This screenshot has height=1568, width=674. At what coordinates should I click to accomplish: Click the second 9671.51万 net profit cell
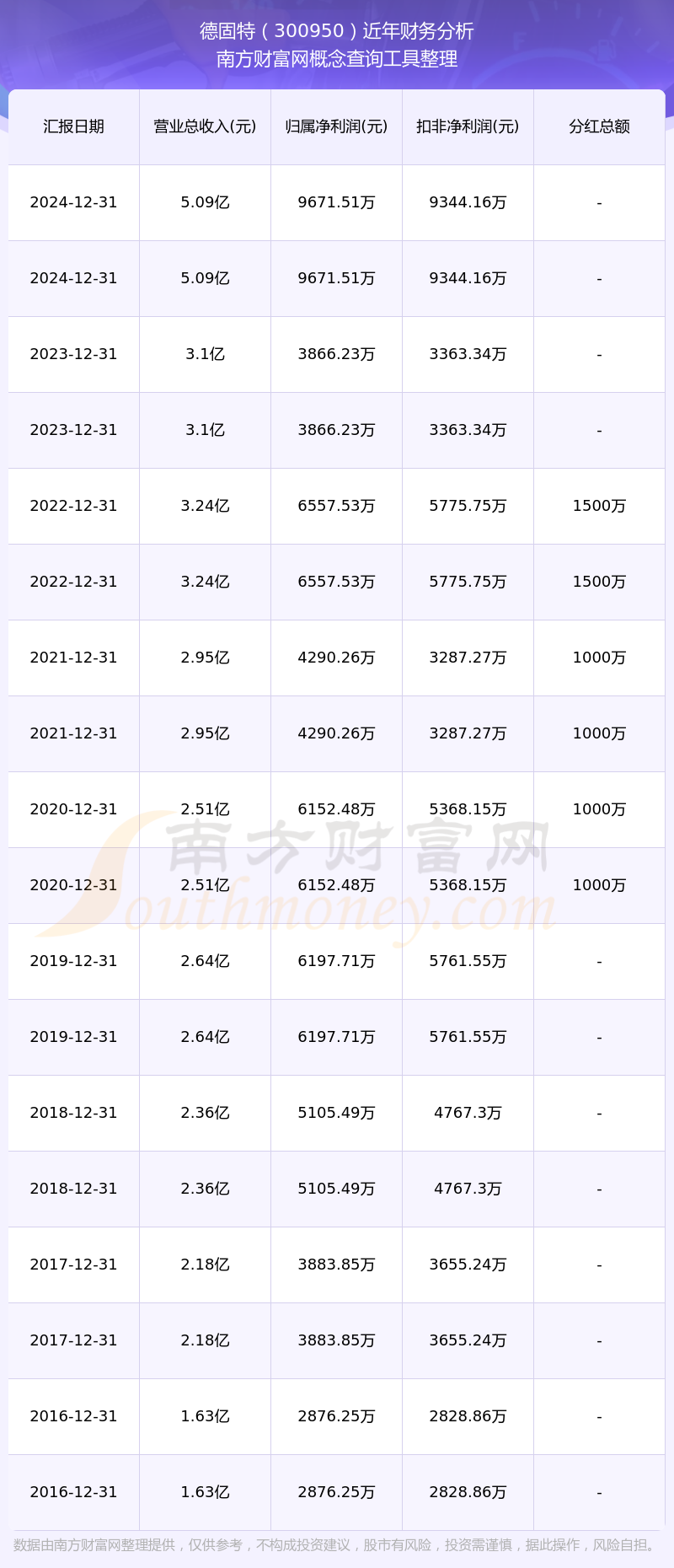click(336, 278)
